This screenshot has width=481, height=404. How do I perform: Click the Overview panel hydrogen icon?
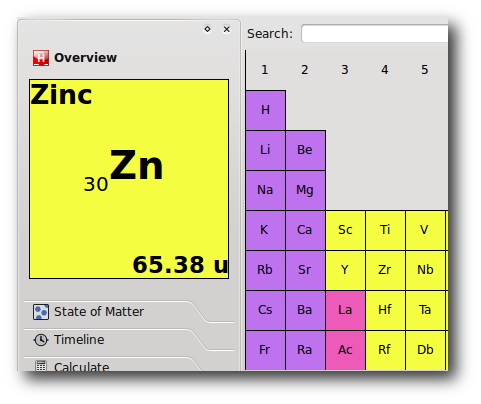[x=41, y=58]
